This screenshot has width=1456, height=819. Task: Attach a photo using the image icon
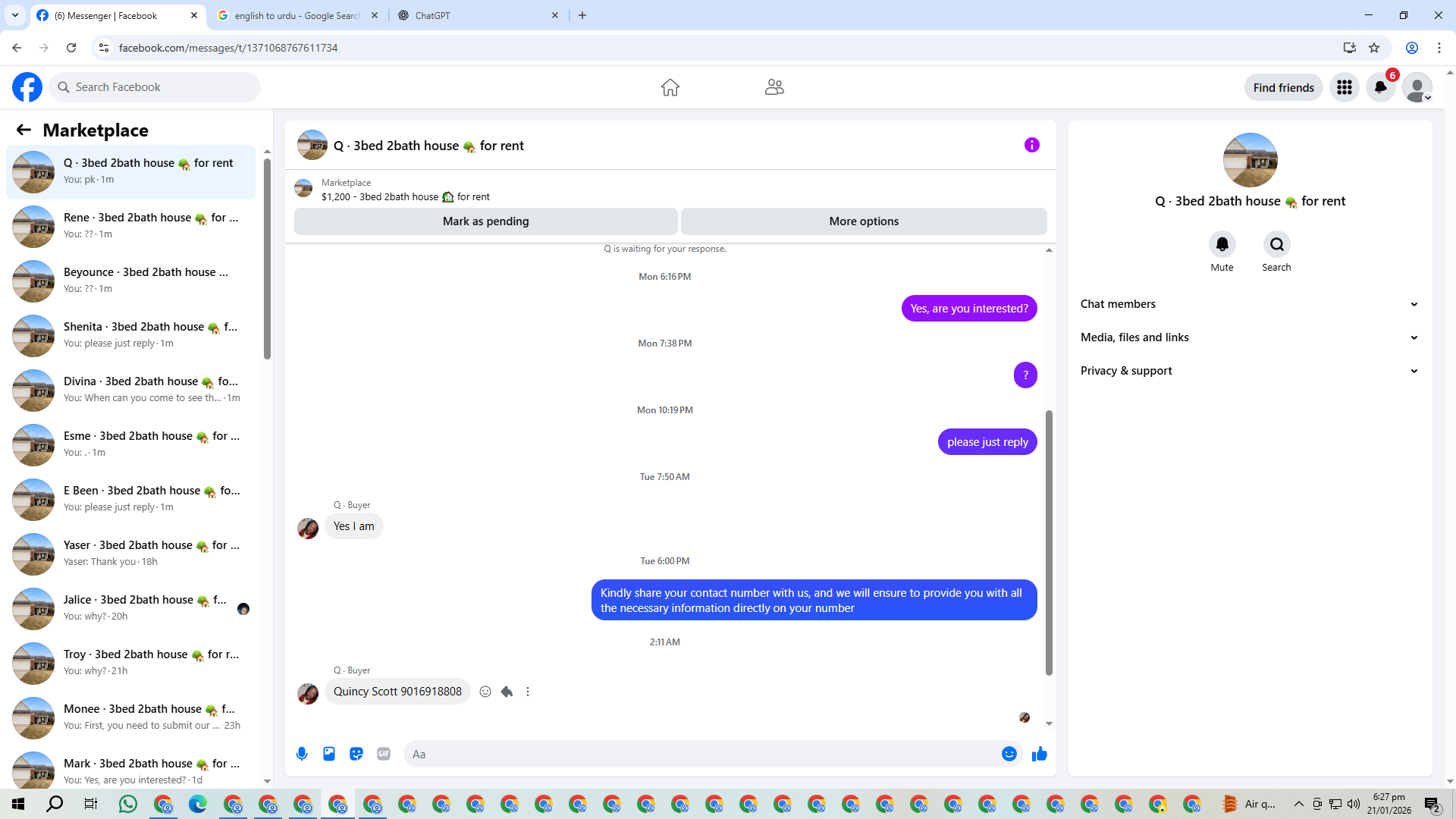point(329,754)
